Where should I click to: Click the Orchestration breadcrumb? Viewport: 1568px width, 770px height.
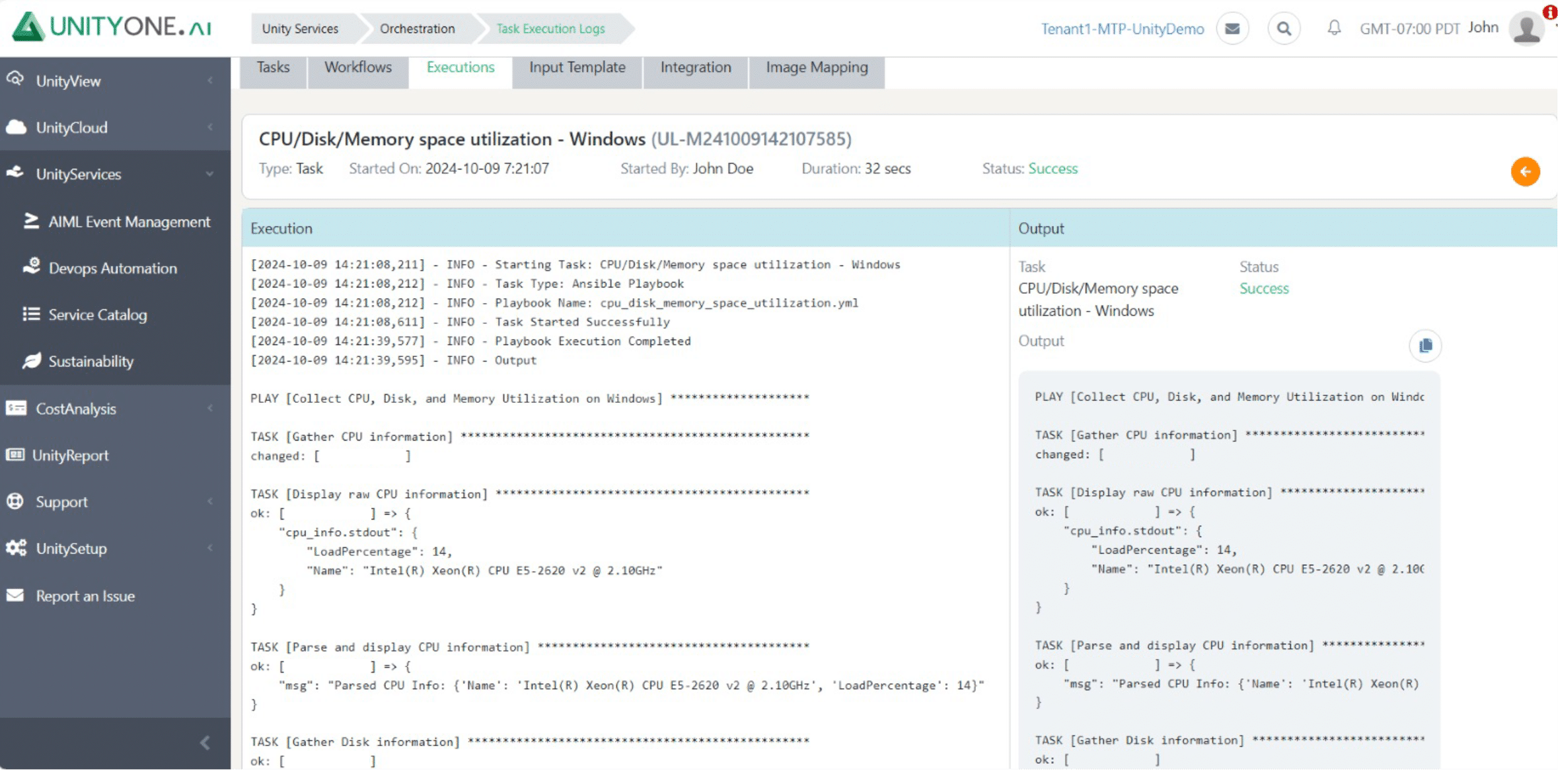[417, 29]
